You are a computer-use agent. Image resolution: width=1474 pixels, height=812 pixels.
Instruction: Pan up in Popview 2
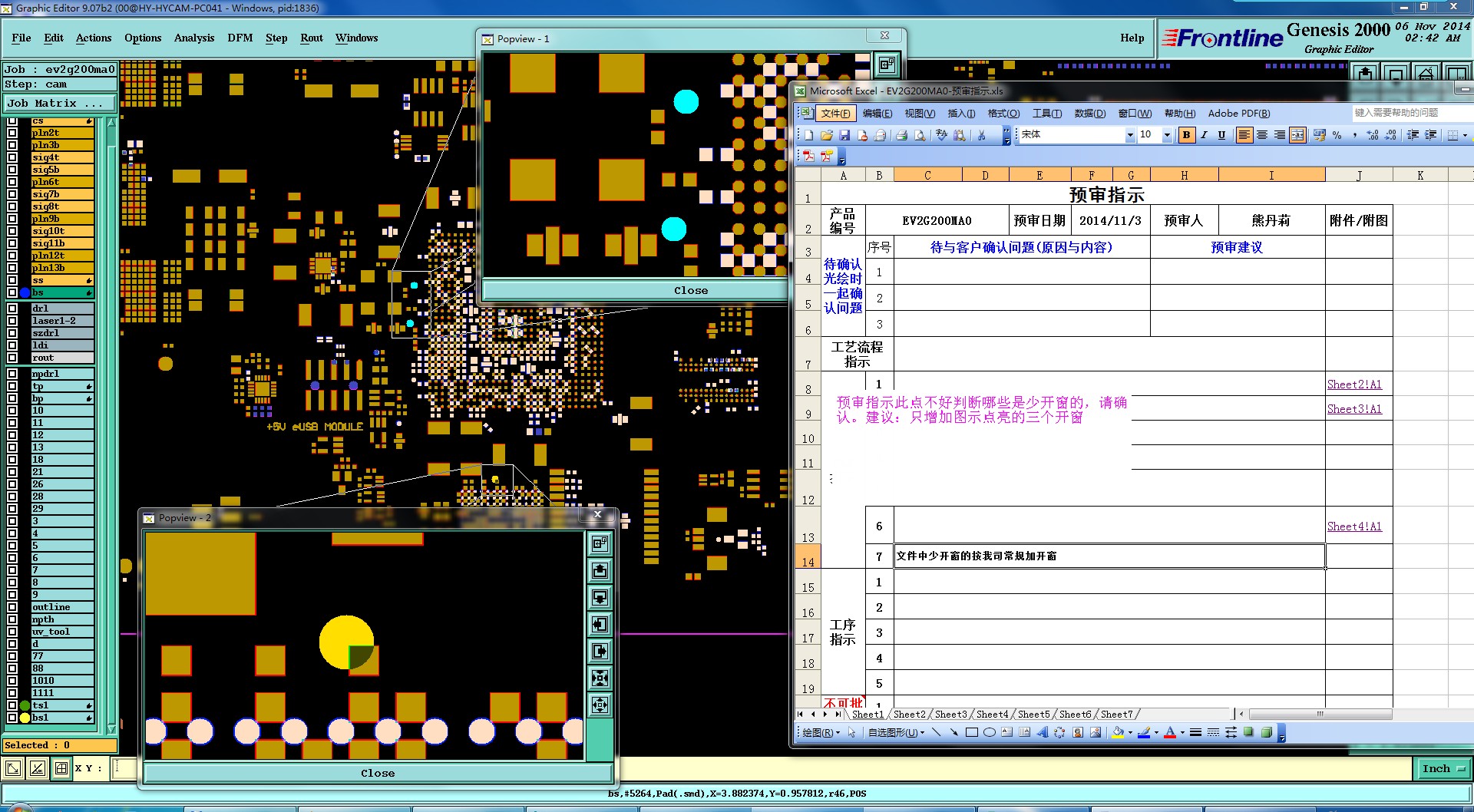[600, 570]
